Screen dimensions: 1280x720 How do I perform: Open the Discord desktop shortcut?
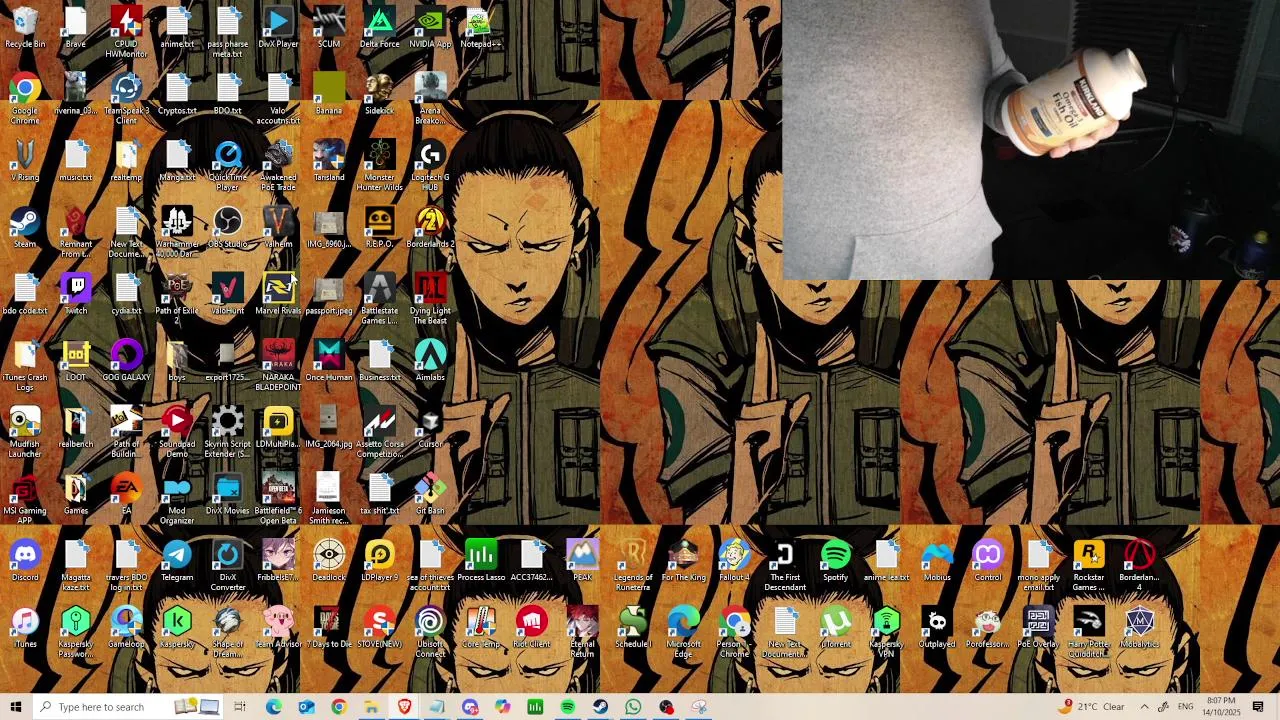(x=25, y=562)
